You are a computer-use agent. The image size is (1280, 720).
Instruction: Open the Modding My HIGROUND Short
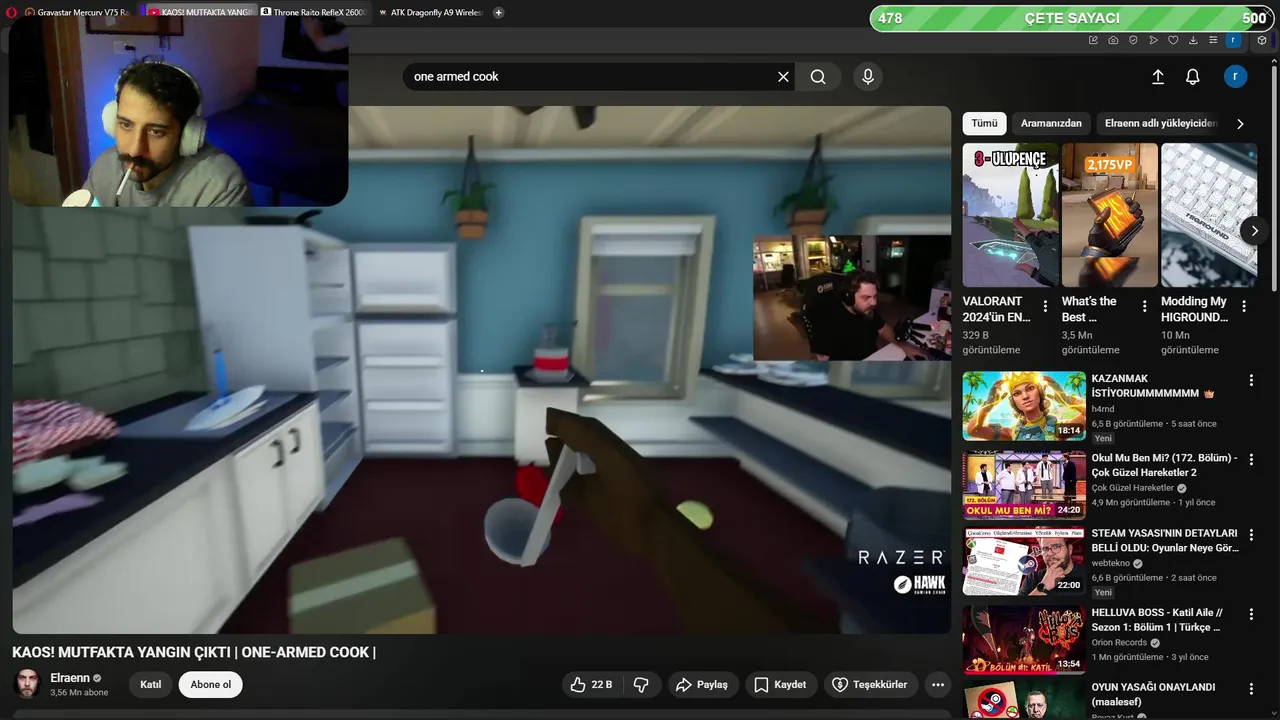coord(1209,215)
